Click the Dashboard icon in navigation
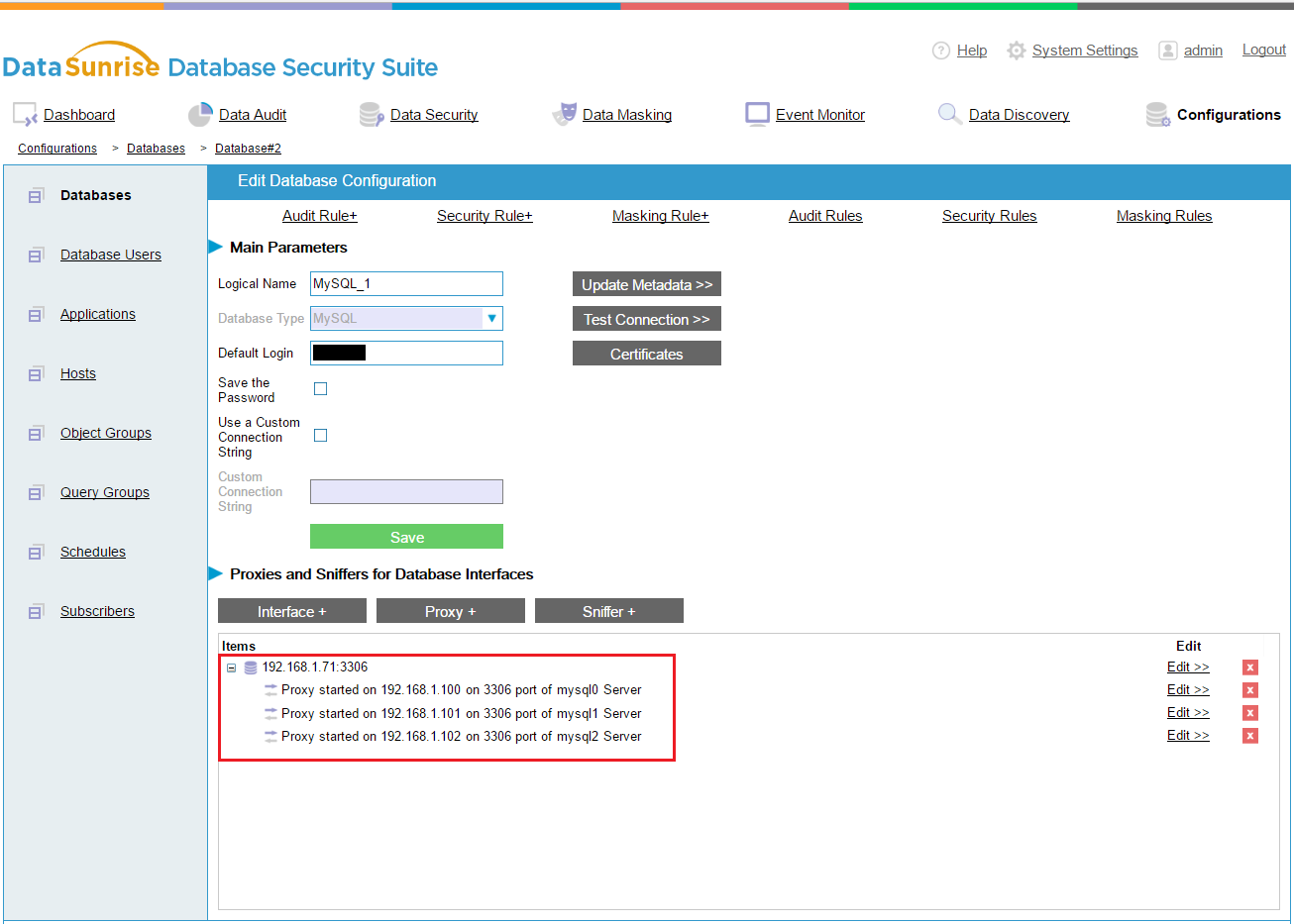This screenshot has height=924, width=1294. pyautogui.click(x=25, y=115)
